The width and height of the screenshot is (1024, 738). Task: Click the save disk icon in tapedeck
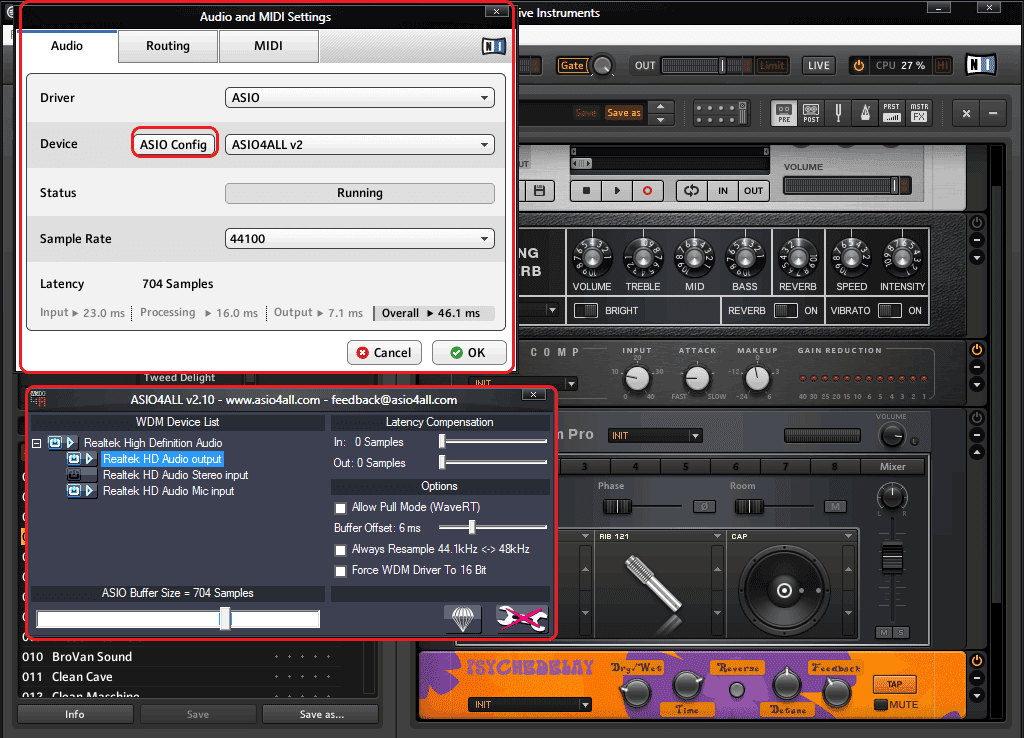tap(539, 191)
